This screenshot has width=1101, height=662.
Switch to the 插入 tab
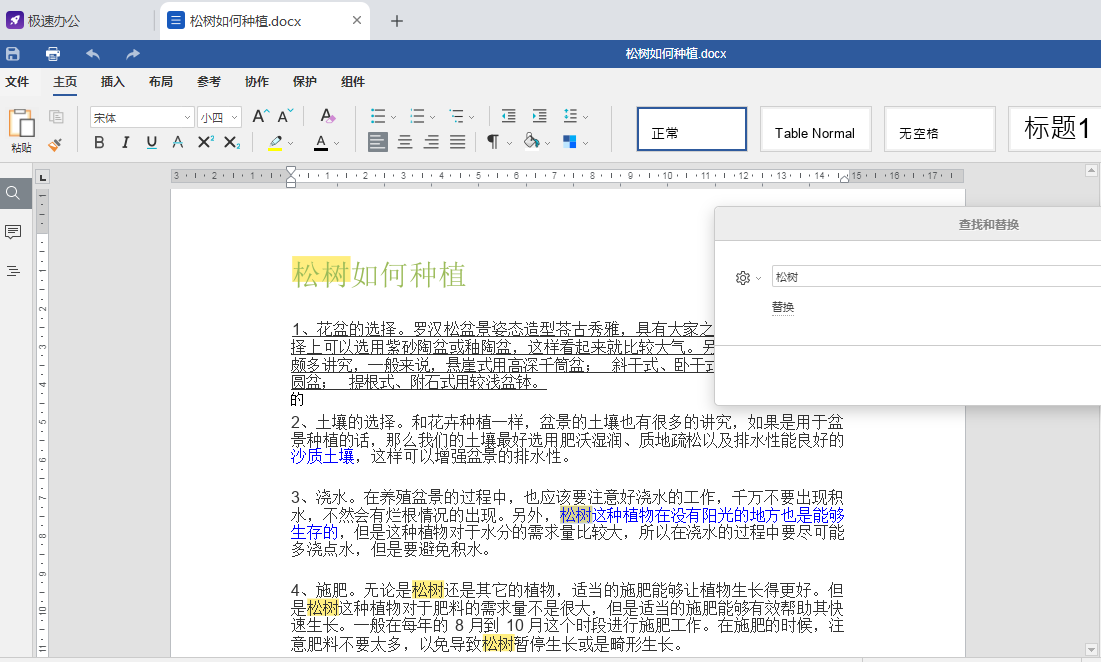[113, 82]
